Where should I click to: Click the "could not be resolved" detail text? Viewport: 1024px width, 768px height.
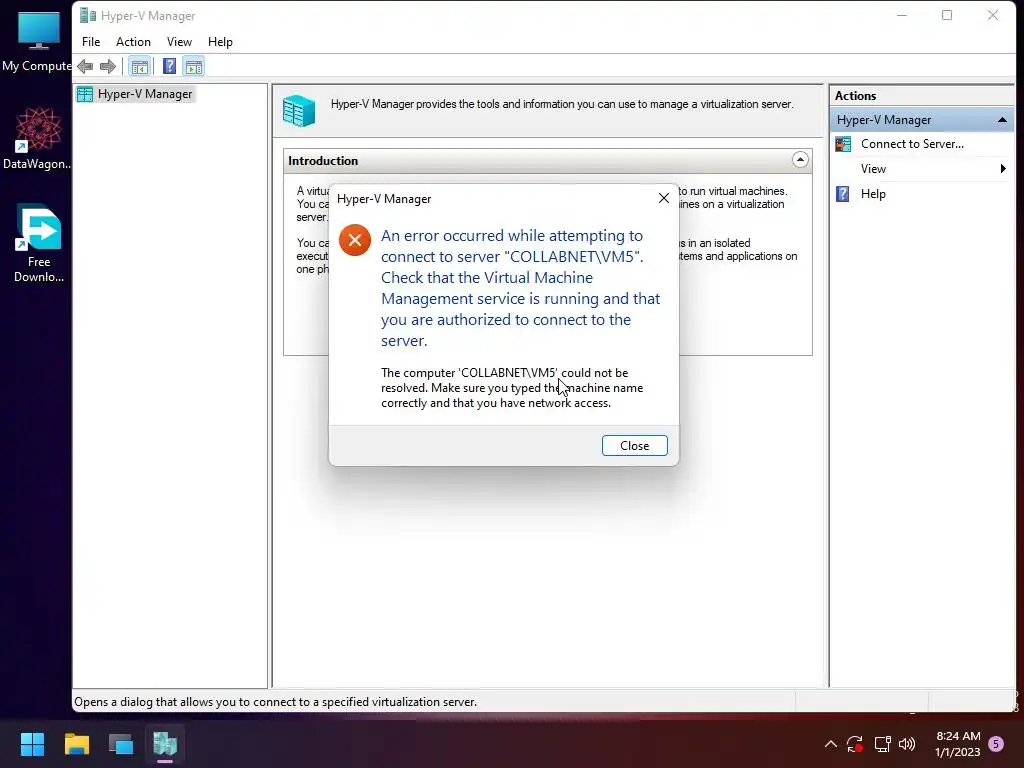pyautogui.click(x=512, y=388)
